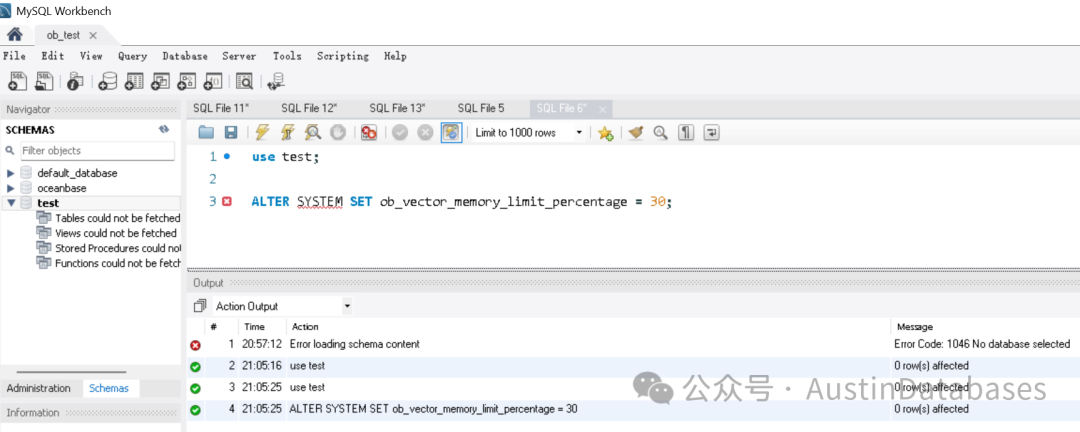Close the SQL File 6 tab

(603, 109)
